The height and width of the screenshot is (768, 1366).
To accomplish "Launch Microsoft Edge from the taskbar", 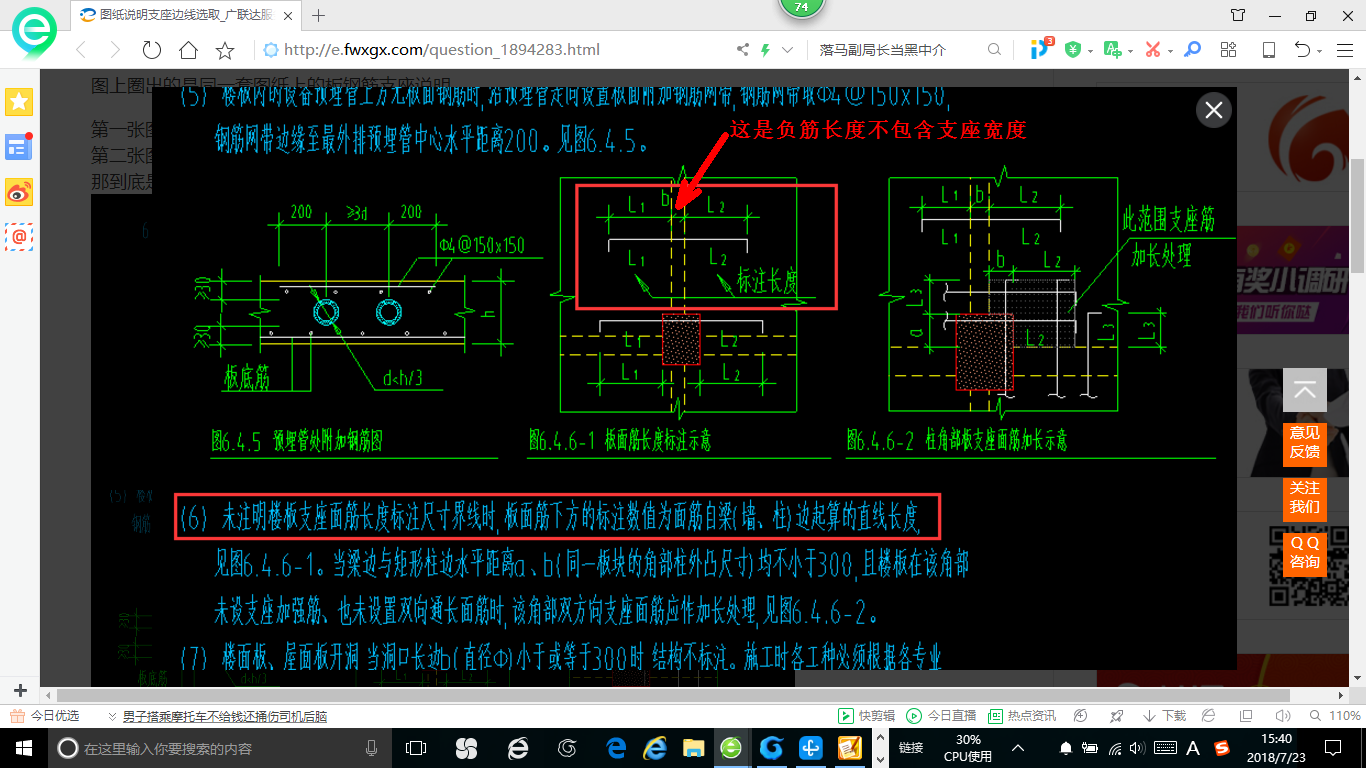I will [x=616, y=748].
